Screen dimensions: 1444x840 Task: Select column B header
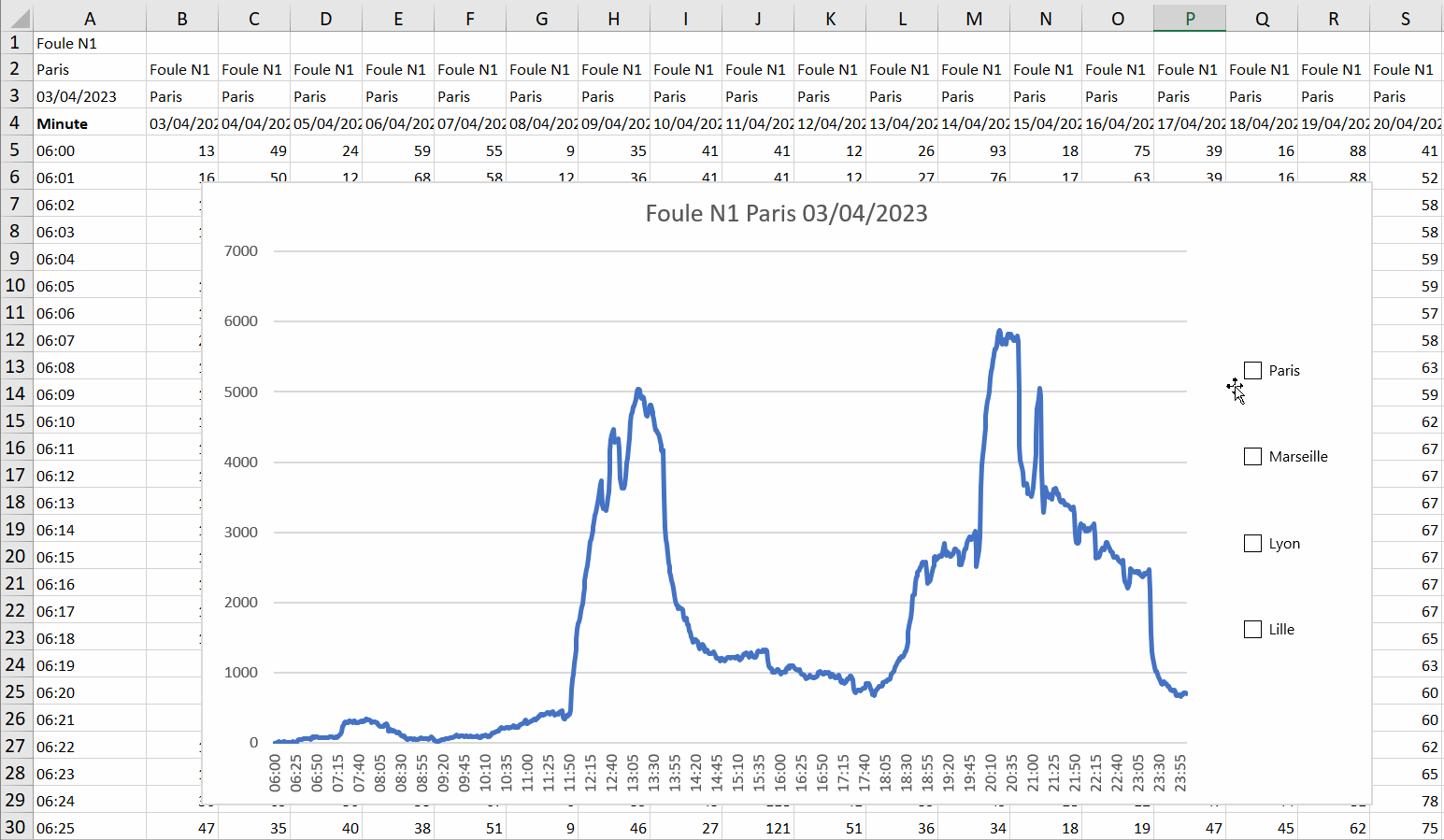182,19
